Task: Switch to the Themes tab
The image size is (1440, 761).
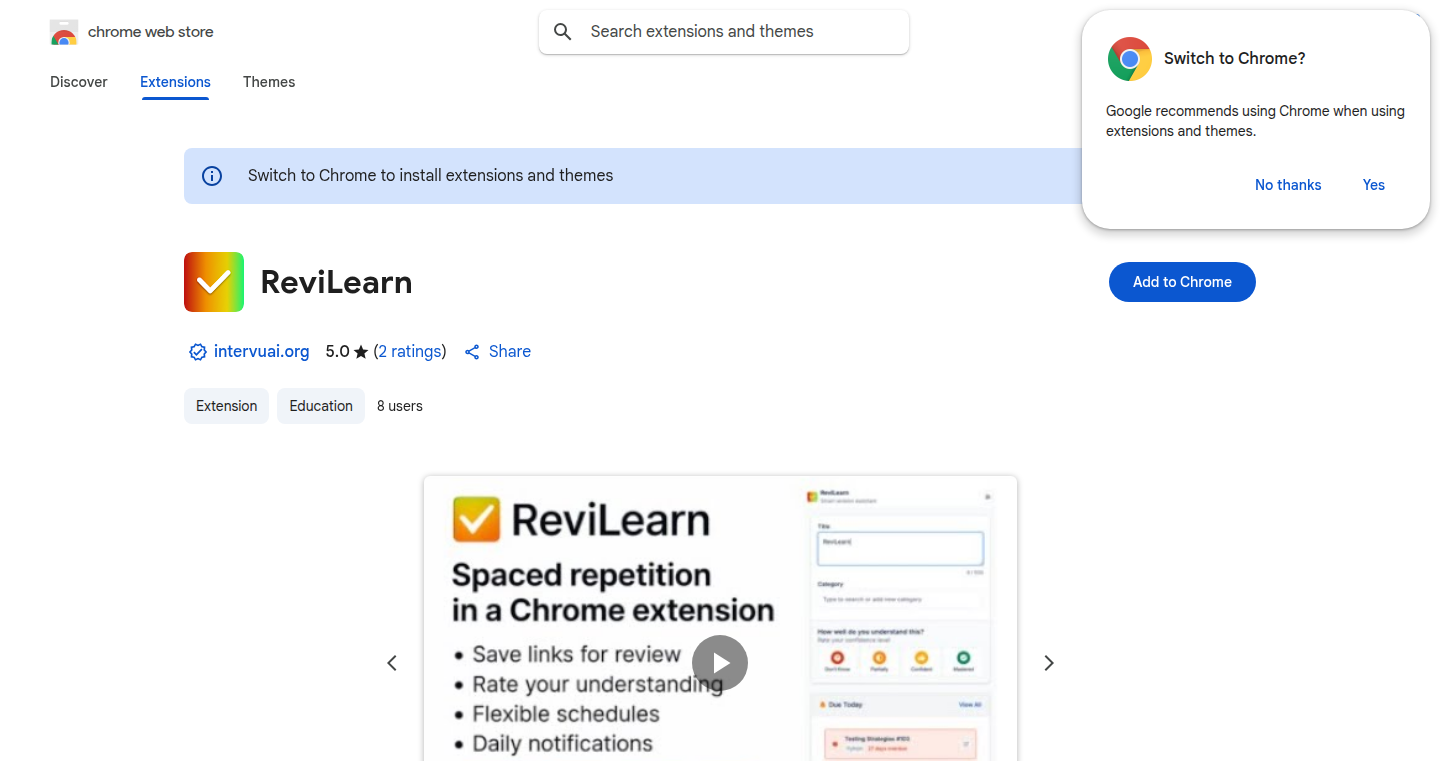Action: click(x=269, y=82)
